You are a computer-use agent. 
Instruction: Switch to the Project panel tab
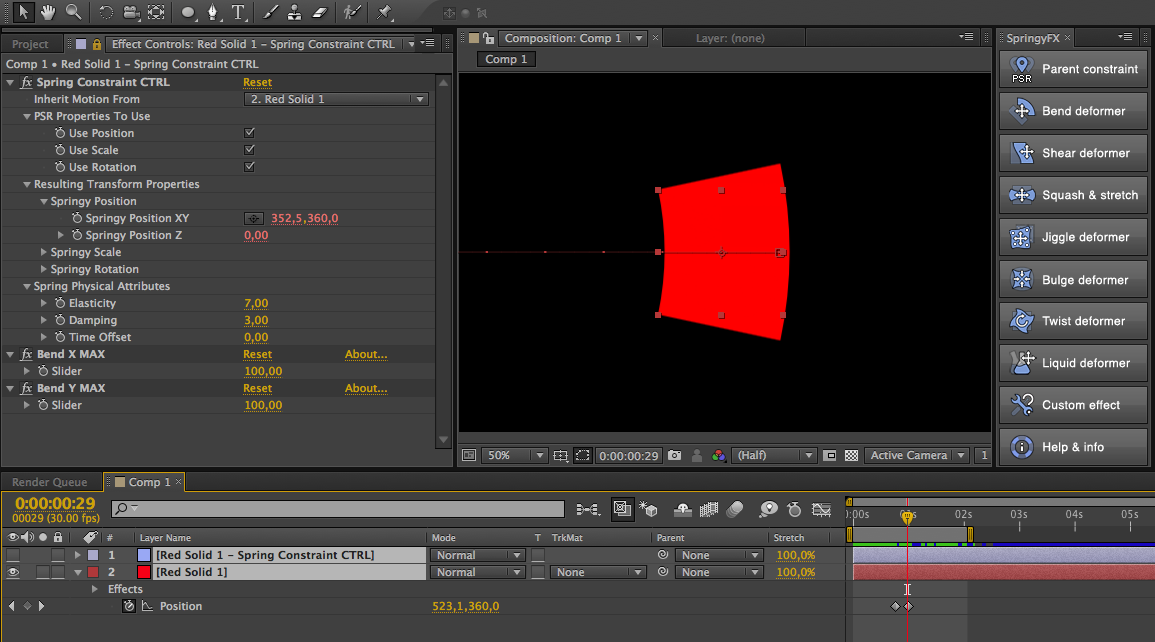(30, 44)
